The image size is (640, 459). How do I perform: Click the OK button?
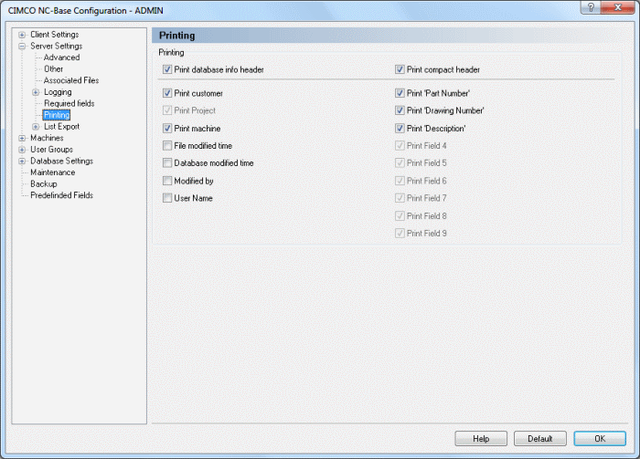[x=600, y=439]
